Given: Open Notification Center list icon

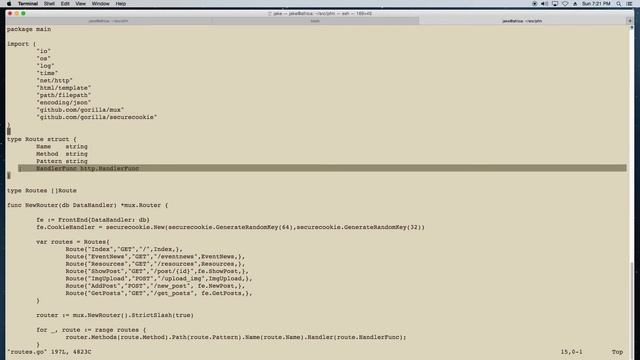Looking at the screenshot, I should [629, 4].
